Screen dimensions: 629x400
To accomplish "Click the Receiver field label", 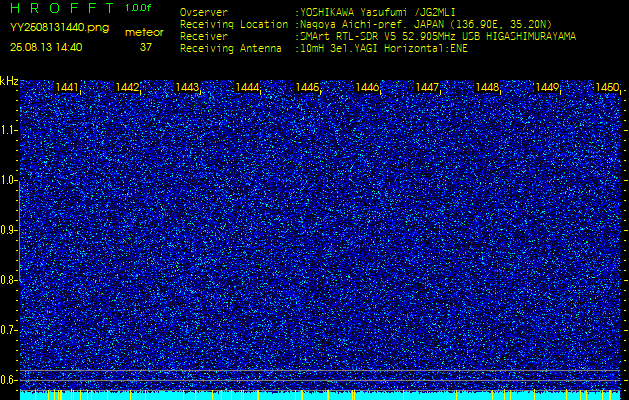I will coord(204,37).
